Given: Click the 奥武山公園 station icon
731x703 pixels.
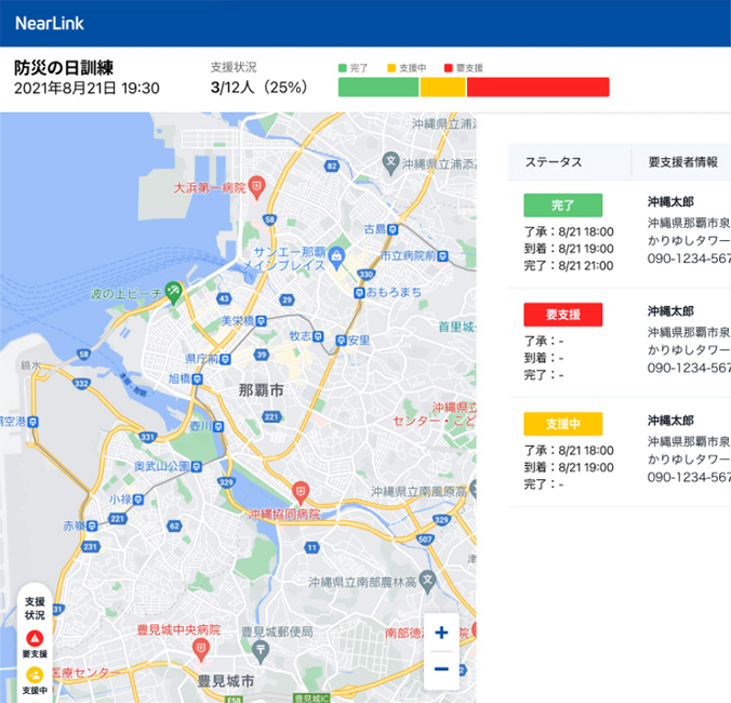Looking at the screenshot, I should coord(197,466).
